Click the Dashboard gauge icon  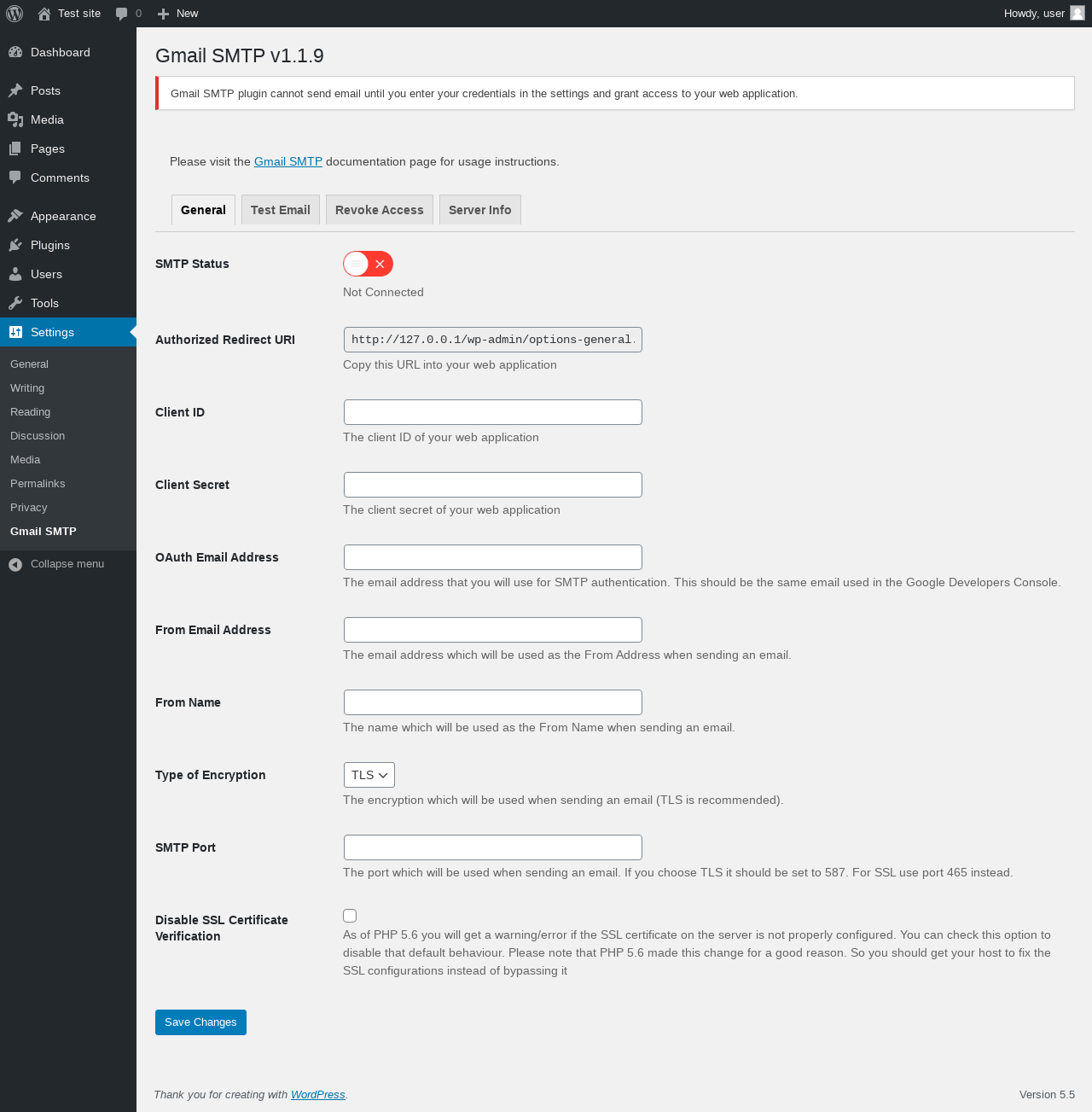pyautogui.click(x=15, y=52)
